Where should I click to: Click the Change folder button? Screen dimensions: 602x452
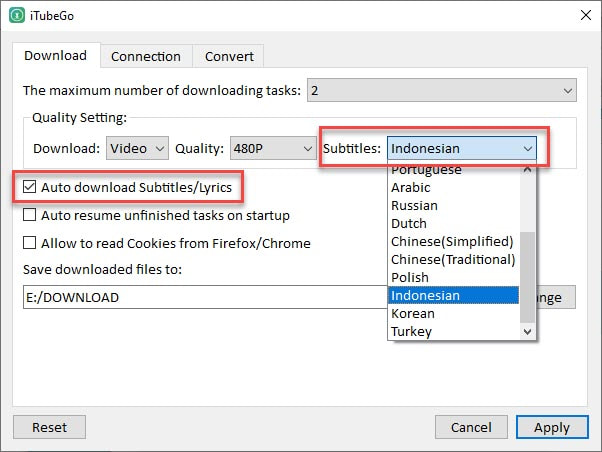[556, 297]
